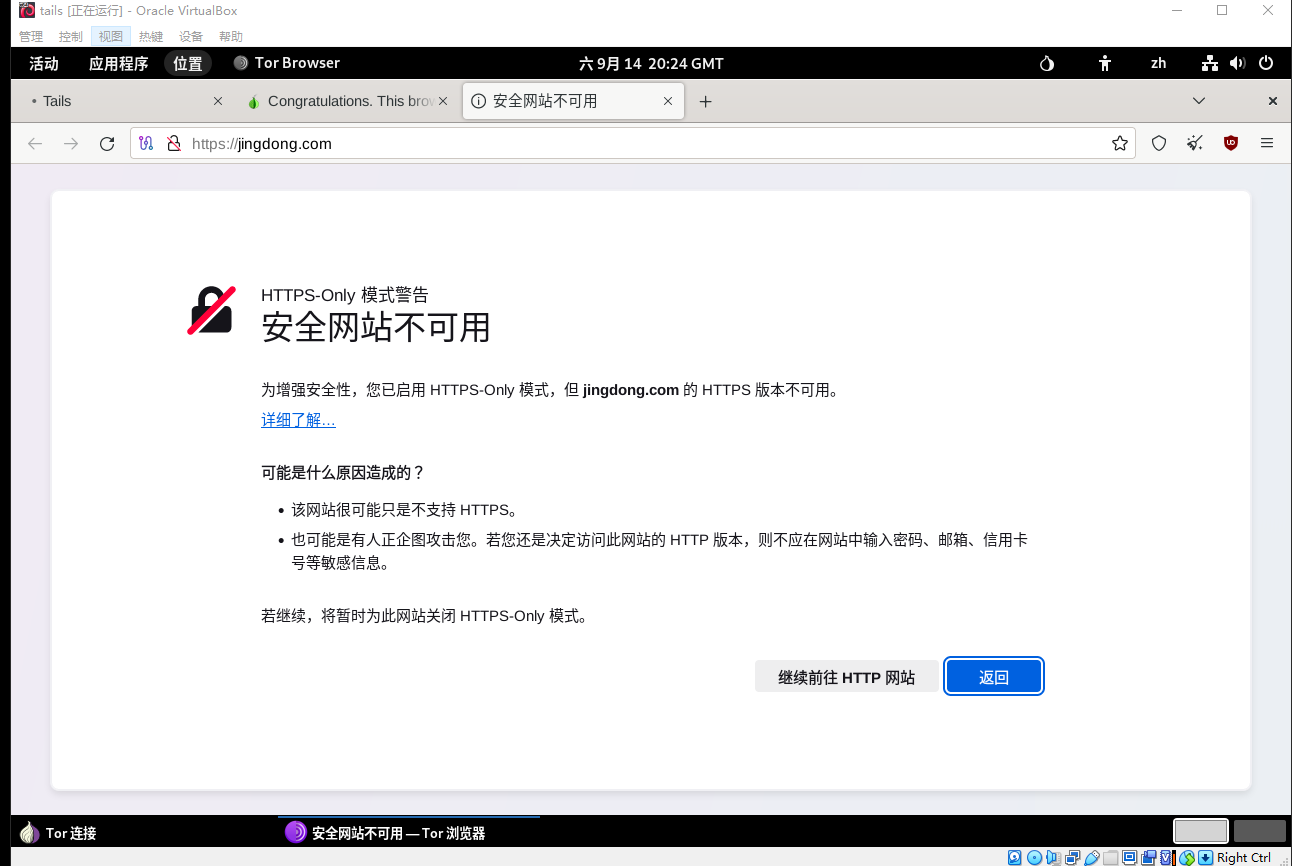Click VirtualBox audio status icon

coord(1054,857)
